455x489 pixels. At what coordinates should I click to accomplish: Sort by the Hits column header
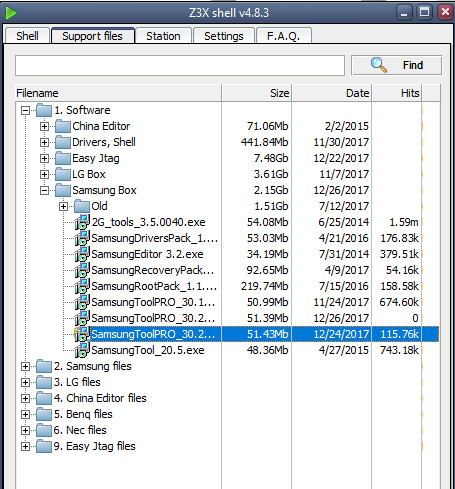397,93
